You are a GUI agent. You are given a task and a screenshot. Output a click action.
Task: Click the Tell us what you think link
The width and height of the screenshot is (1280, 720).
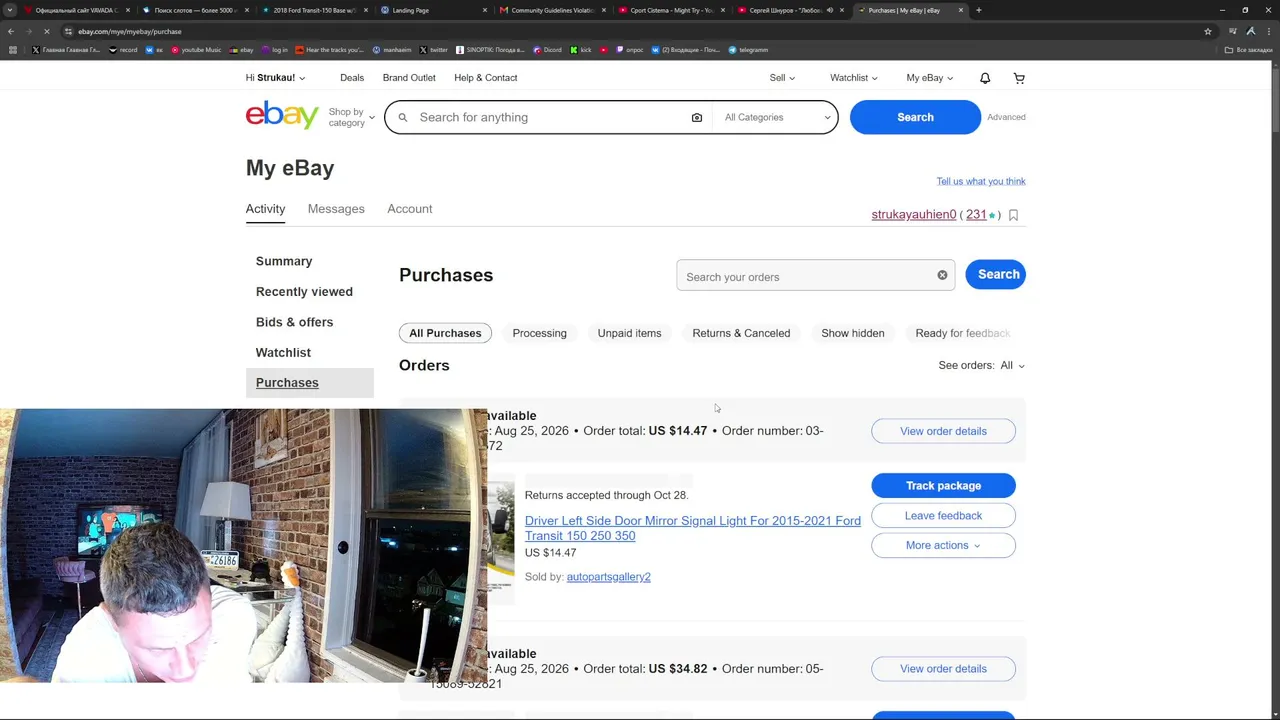pos(981,181)
